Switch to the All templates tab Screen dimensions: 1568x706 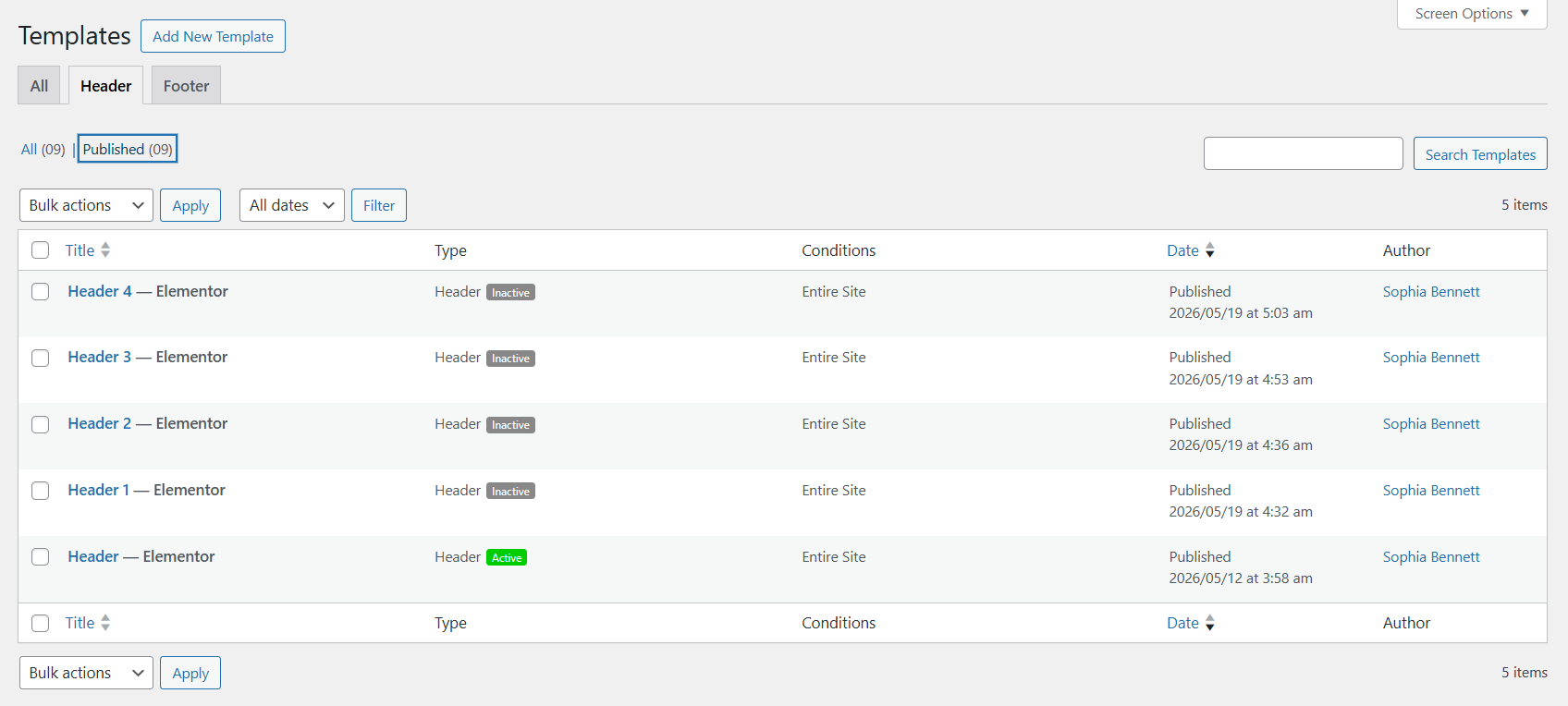tap(39, 85)
